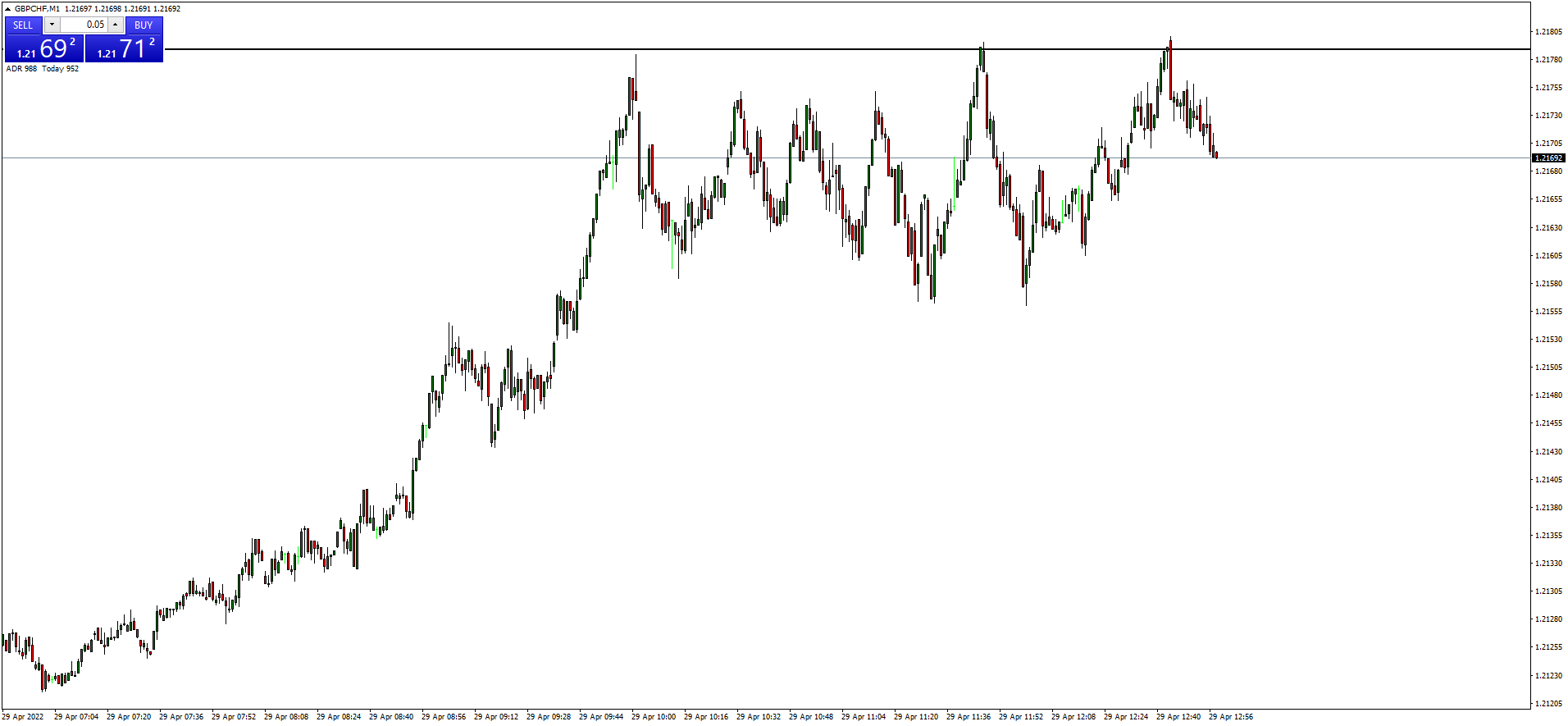Screen dimensions: 1568x726
Task: Collapse the one-click trading panel triangle
Action: tap(7, 8)
